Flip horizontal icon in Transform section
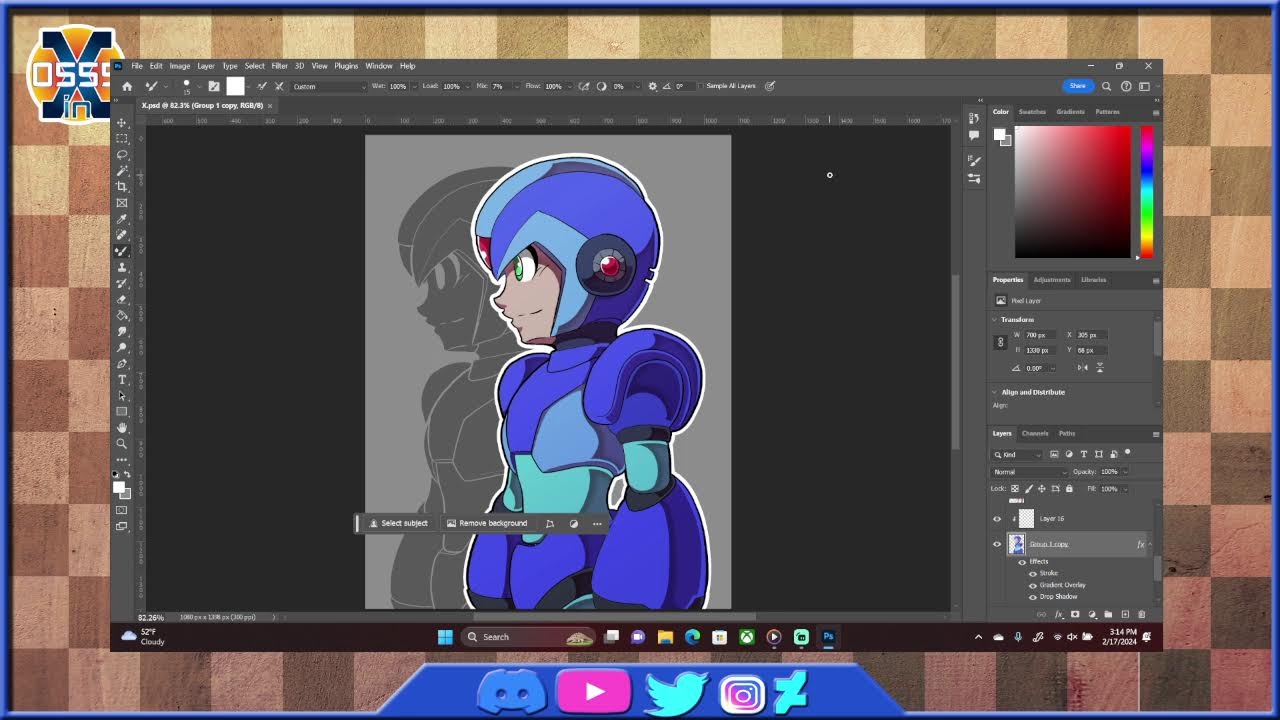 point(1082,367)
